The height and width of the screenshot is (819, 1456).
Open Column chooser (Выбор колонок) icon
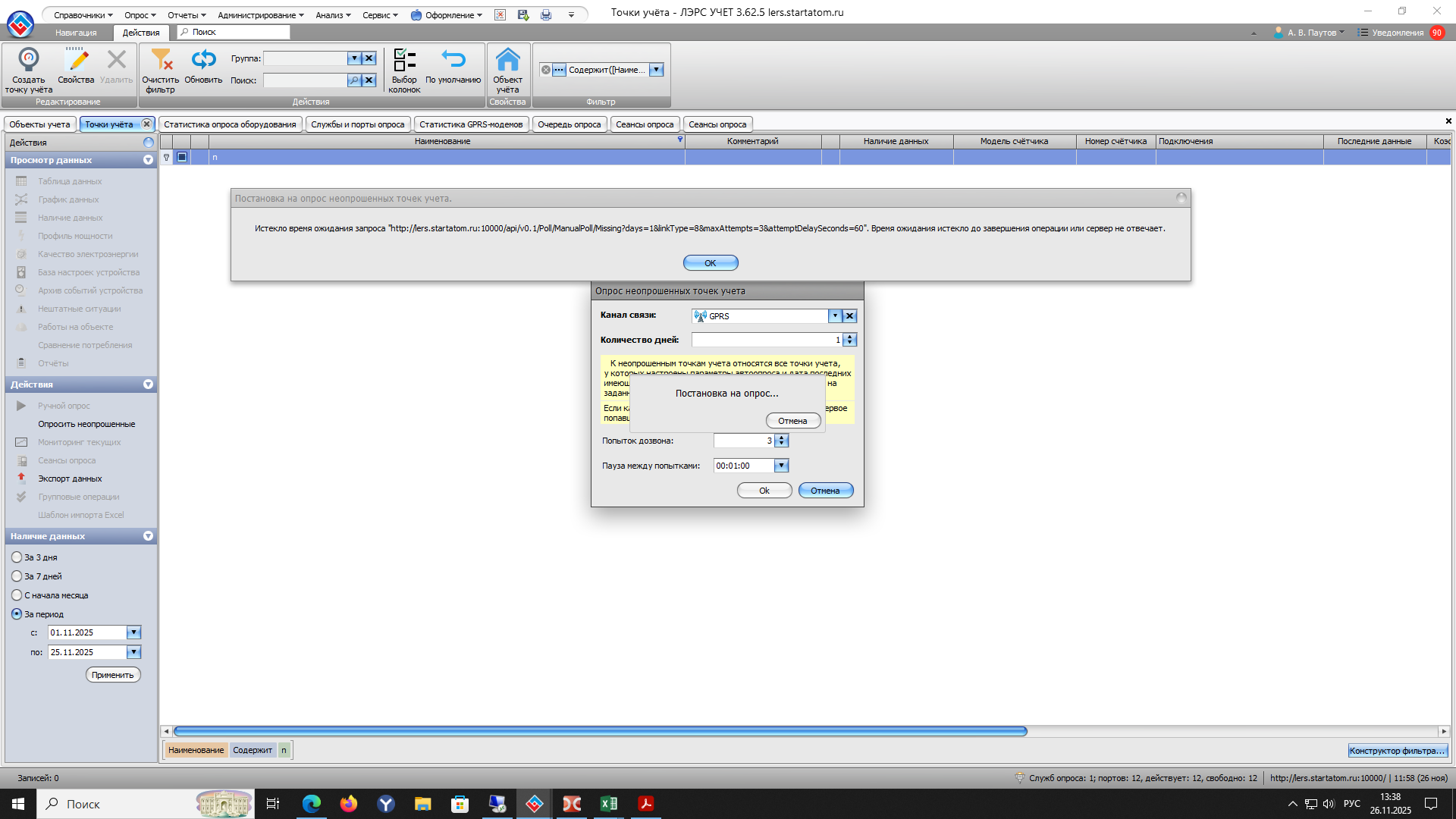404,60
